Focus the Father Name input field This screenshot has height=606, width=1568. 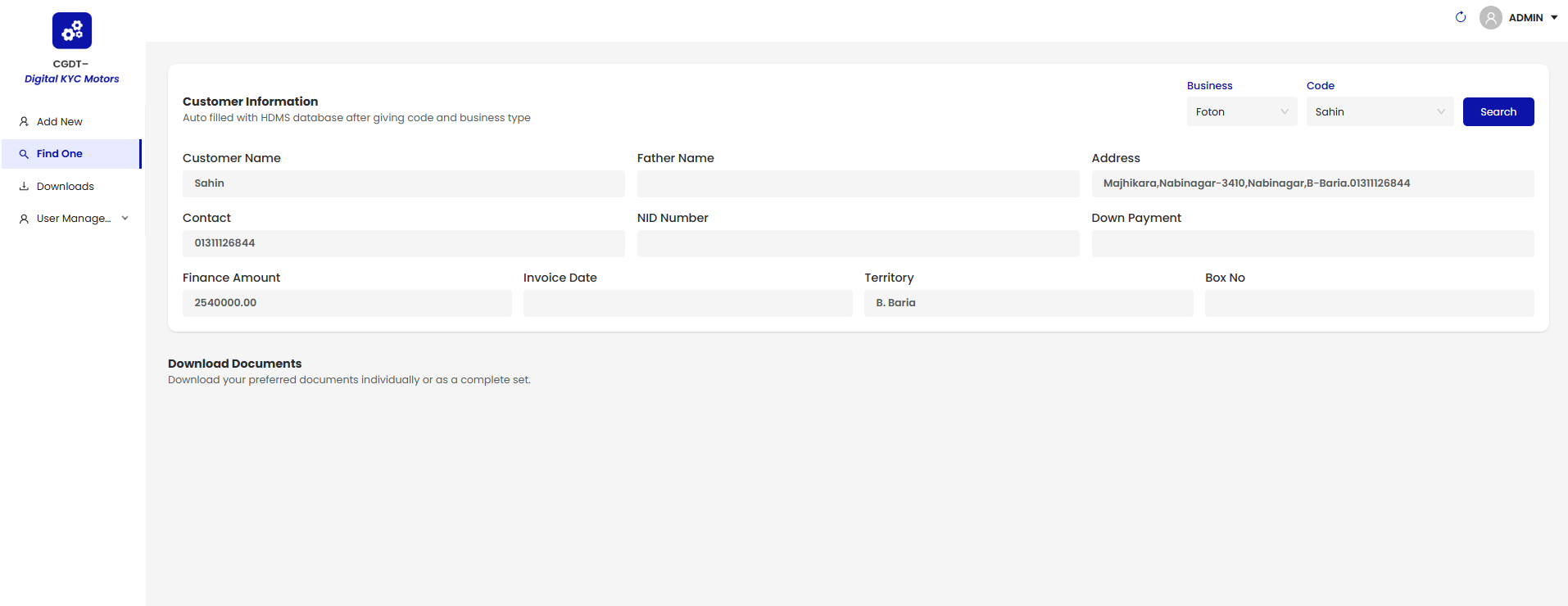click(x=858, y=183)
